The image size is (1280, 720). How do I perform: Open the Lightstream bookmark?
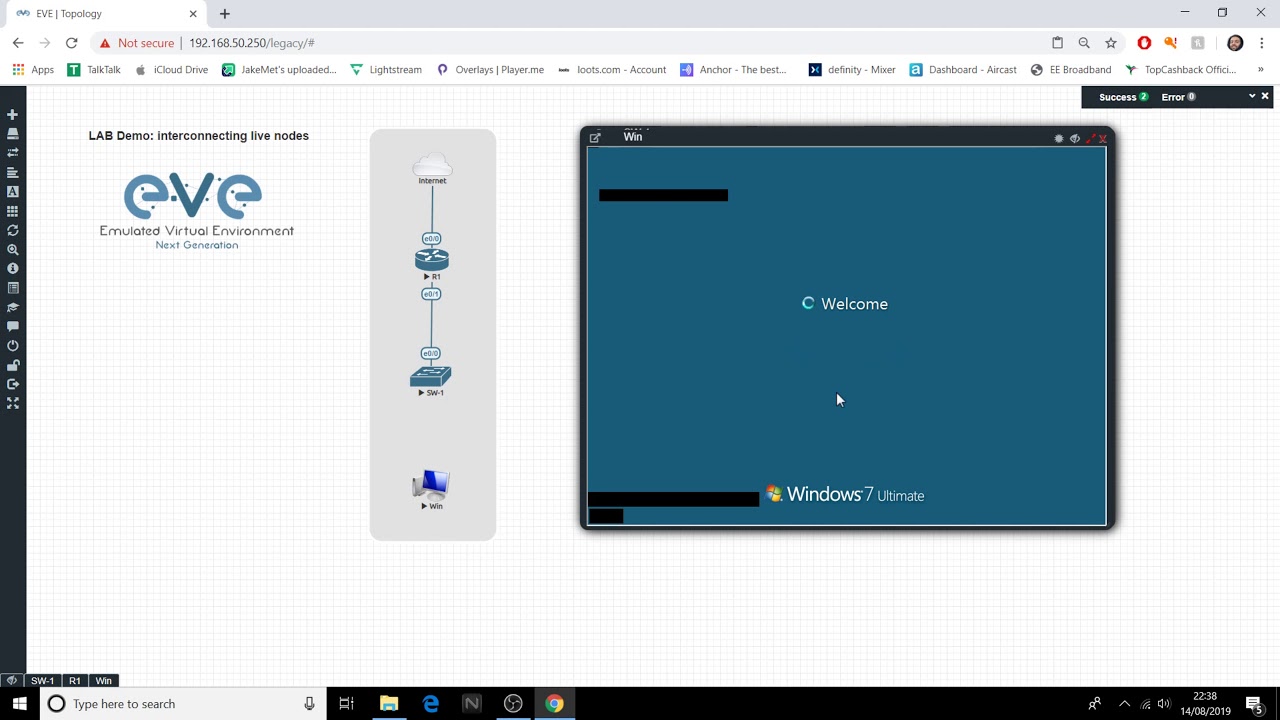coord(386,70)
